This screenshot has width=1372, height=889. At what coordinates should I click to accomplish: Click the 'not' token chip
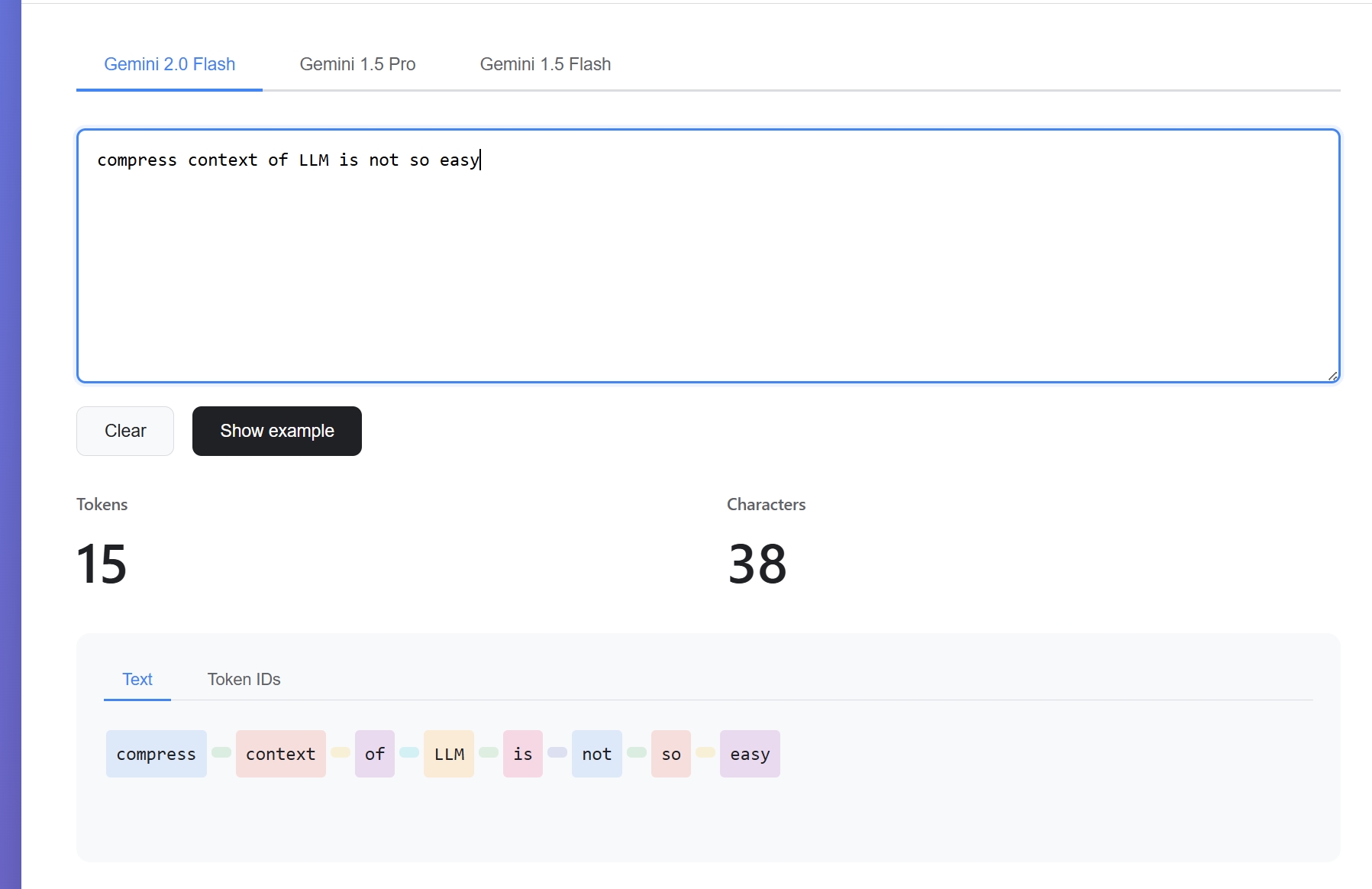pyautogui.click(x=596, y=755)
